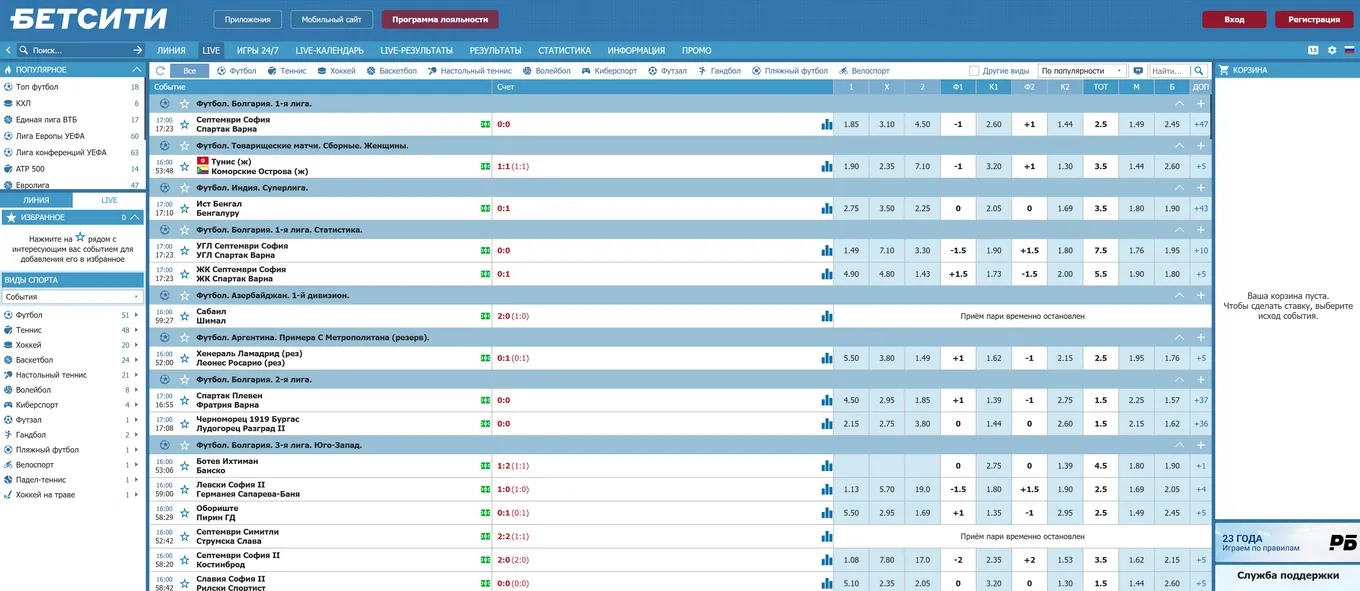Favorite the Индия Суперлига league header
The height and width of the screenshot is (591, 1360).
(x=184, y=188)
